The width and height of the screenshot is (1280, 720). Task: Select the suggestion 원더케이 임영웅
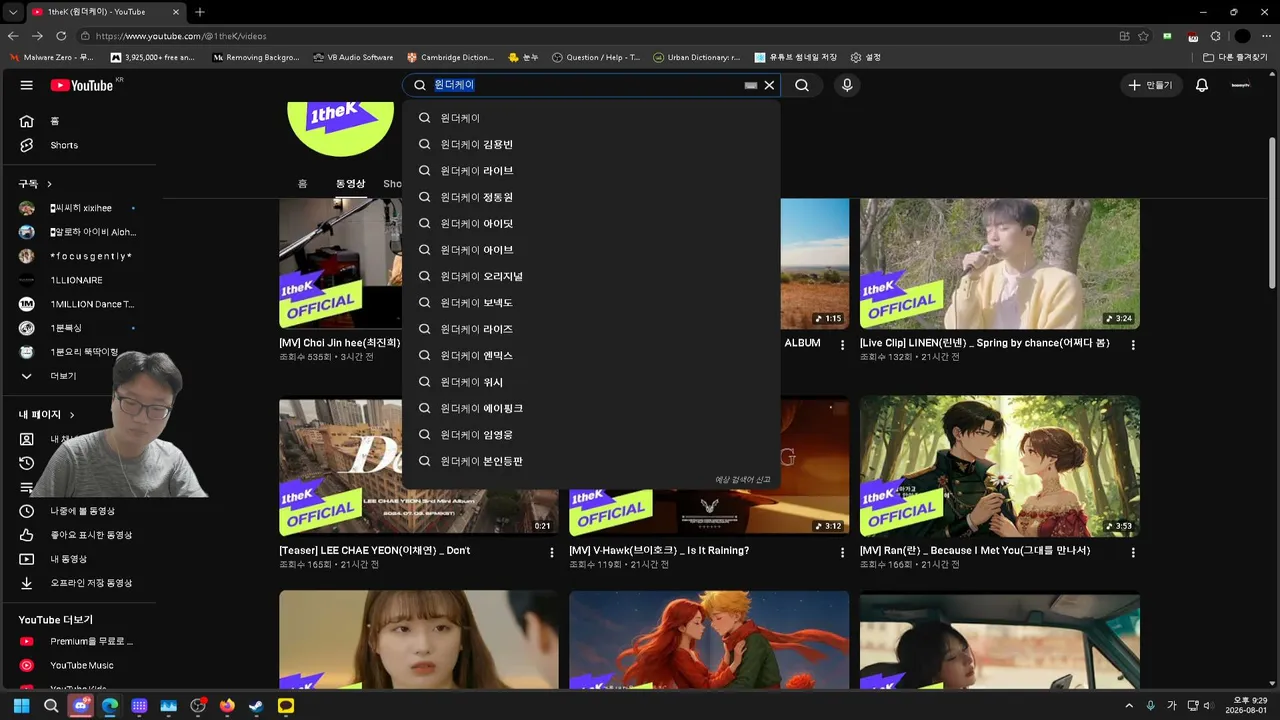coord(591,435)
